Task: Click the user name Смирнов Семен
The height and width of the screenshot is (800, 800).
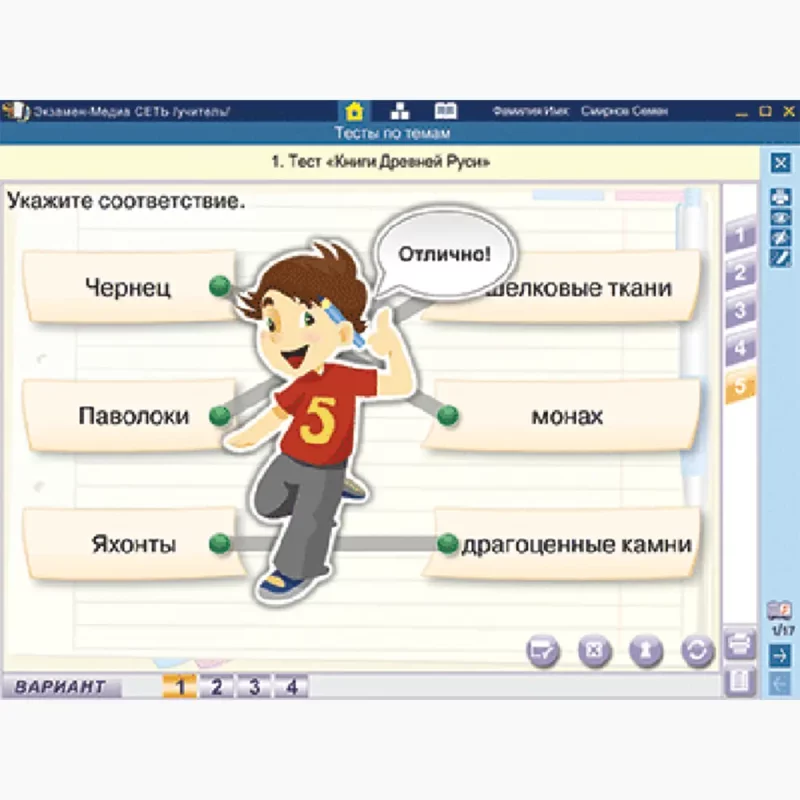Action: (624, 111)
